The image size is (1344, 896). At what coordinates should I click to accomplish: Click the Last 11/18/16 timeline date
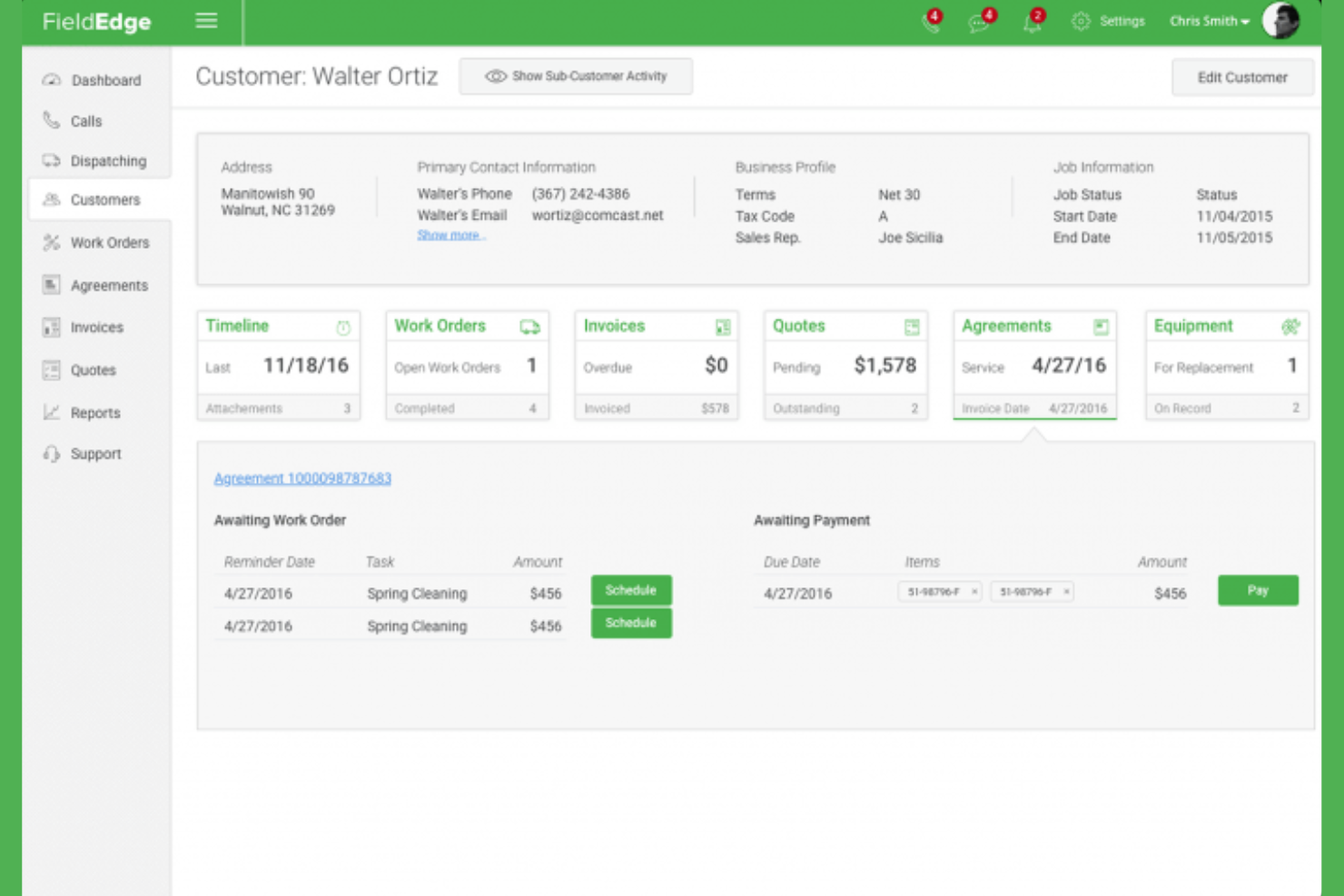(306, 365)
